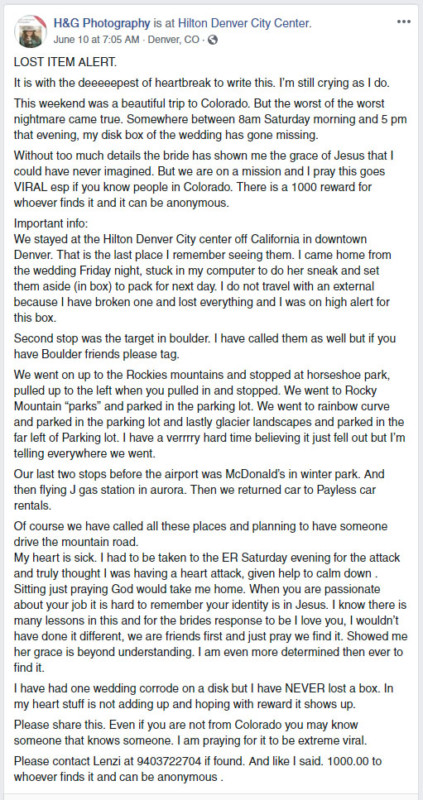
Task: Click the paragraph starting "Please share this"
Action: coord(201,731)
